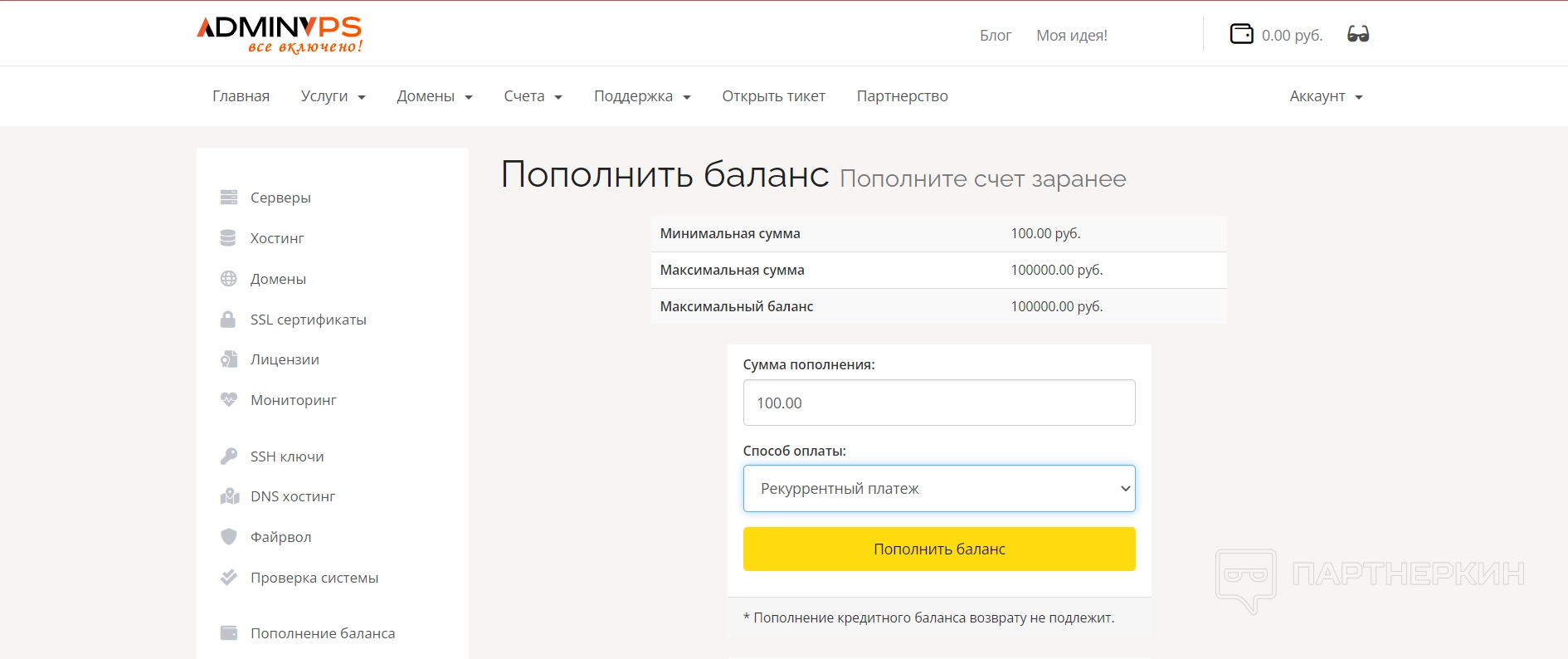The width and height of the screenshot is (1568, 659).
Task: Open Servers via its sidebar icon
Action: [x=228, y=198]
